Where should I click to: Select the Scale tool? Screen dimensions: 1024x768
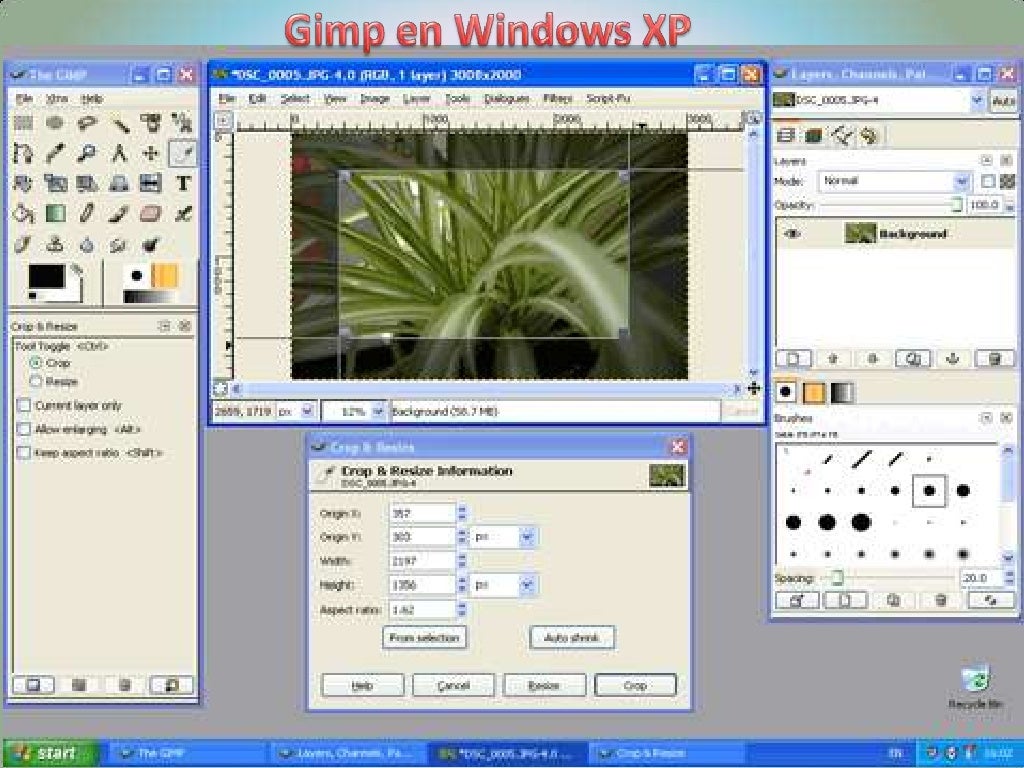[55, 184]
